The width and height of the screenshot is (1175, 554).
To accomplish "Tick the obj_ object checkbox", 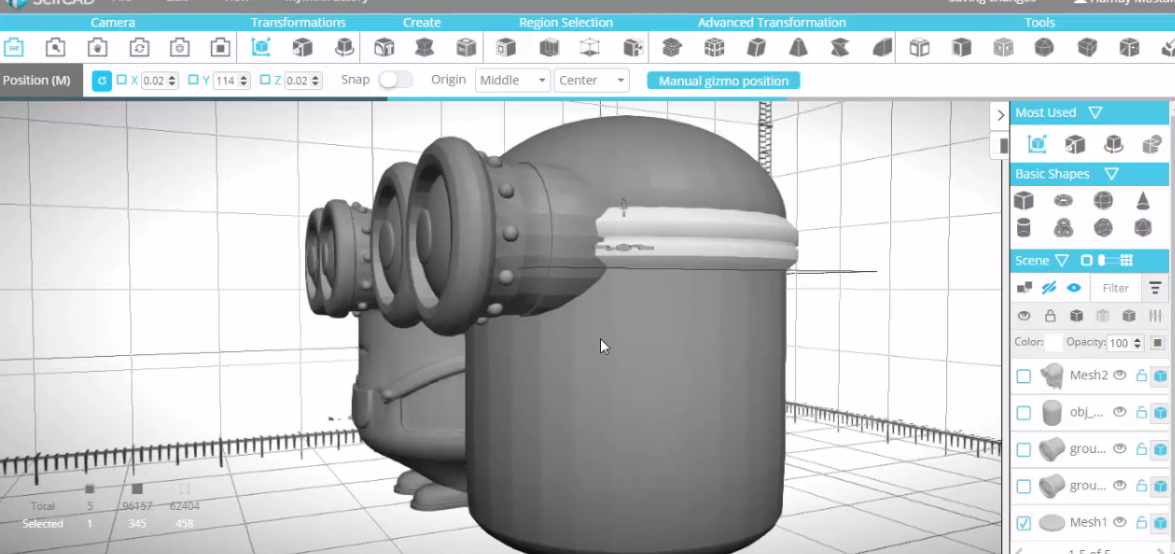I will coord(1024,413).
